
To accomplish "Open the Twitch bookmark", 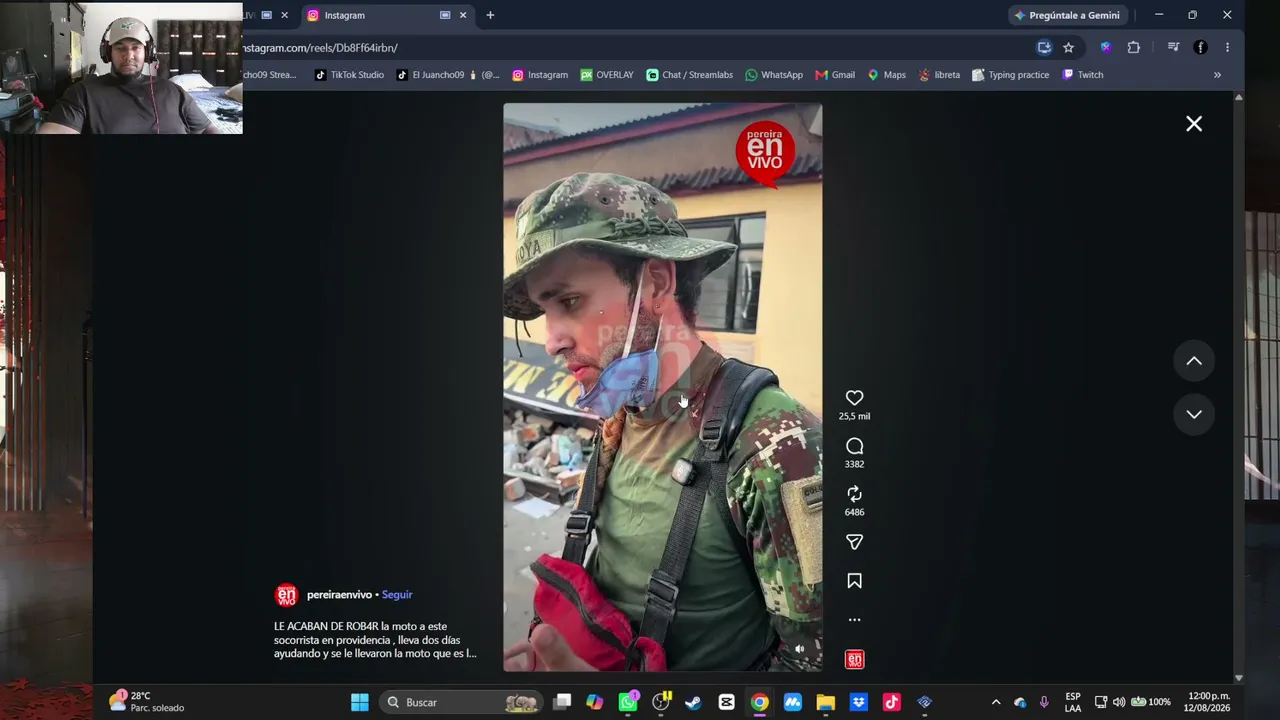I will tap(1083, 75).
